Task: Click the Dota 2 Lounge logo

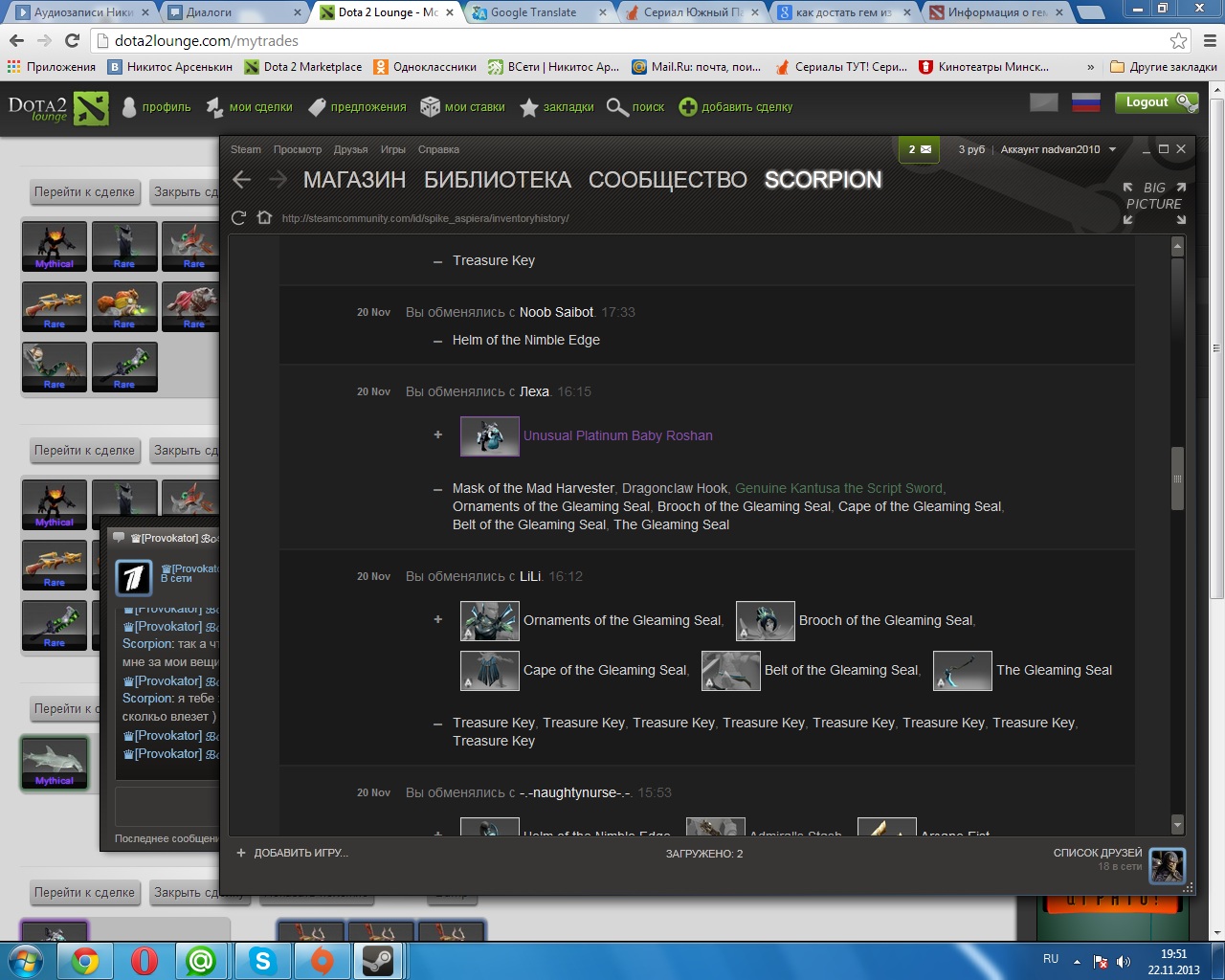Action: pyautogui.click(x=58, y=108)
